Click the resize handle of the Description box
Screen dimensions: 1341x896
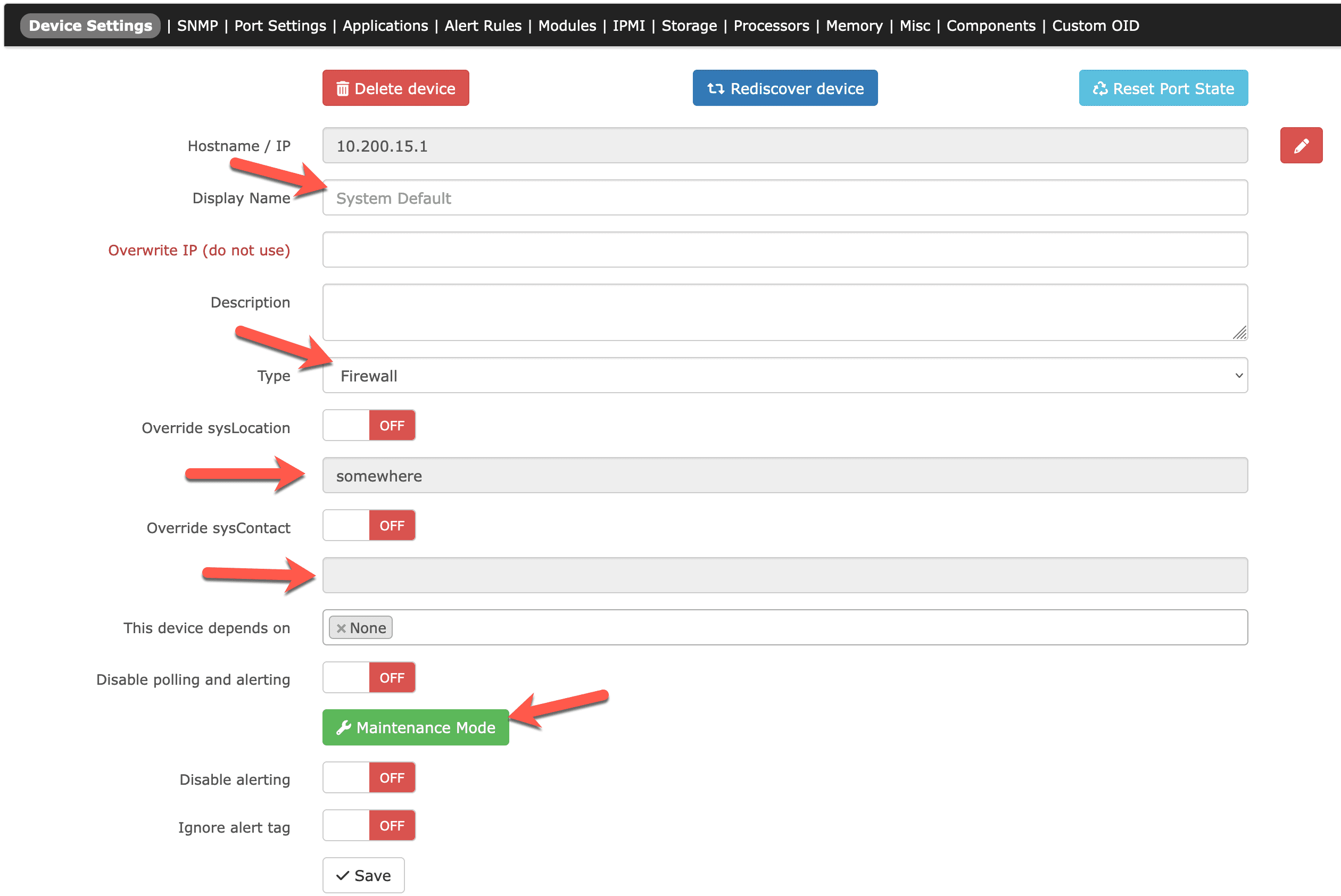[x=1239, y=332]
